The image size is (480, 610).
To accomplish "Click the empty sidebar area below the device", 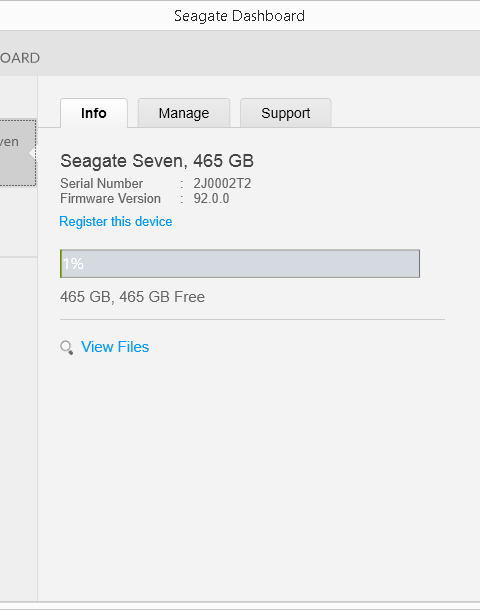I will (x=18, y=428).
